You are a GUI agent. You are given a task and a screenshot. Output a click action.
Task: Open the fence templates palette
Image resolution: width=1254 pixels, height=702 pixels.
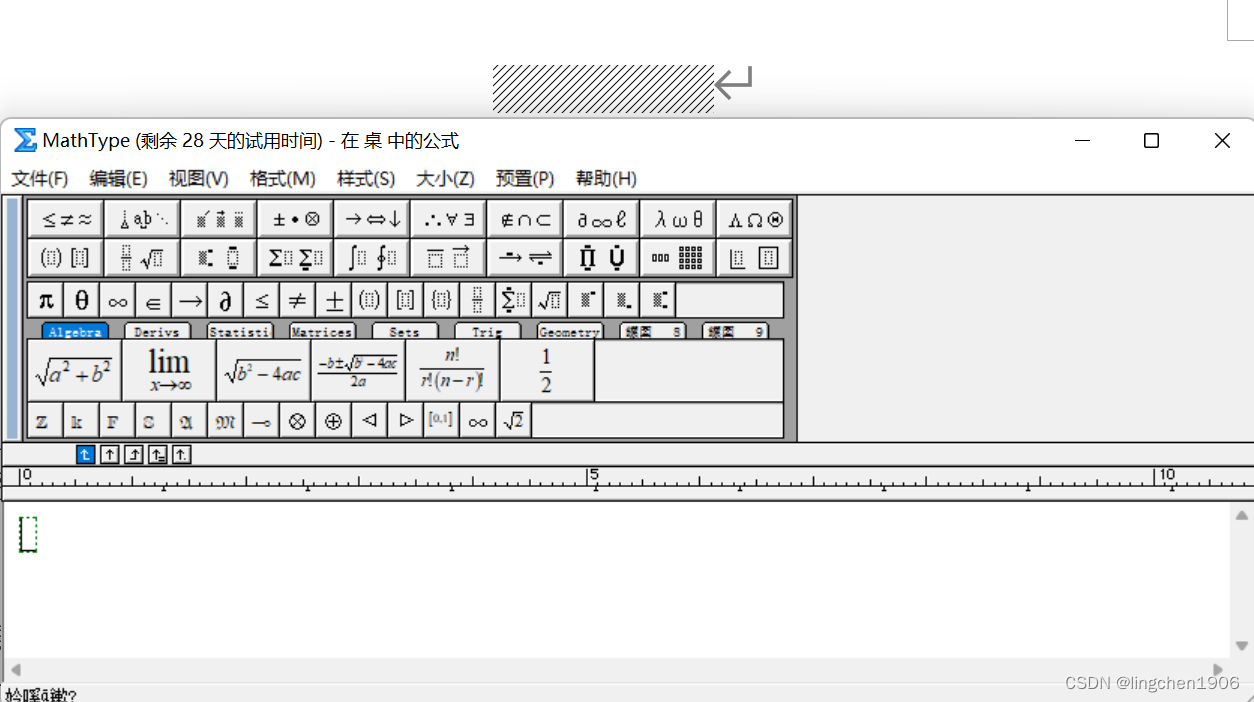click(66, 258)
